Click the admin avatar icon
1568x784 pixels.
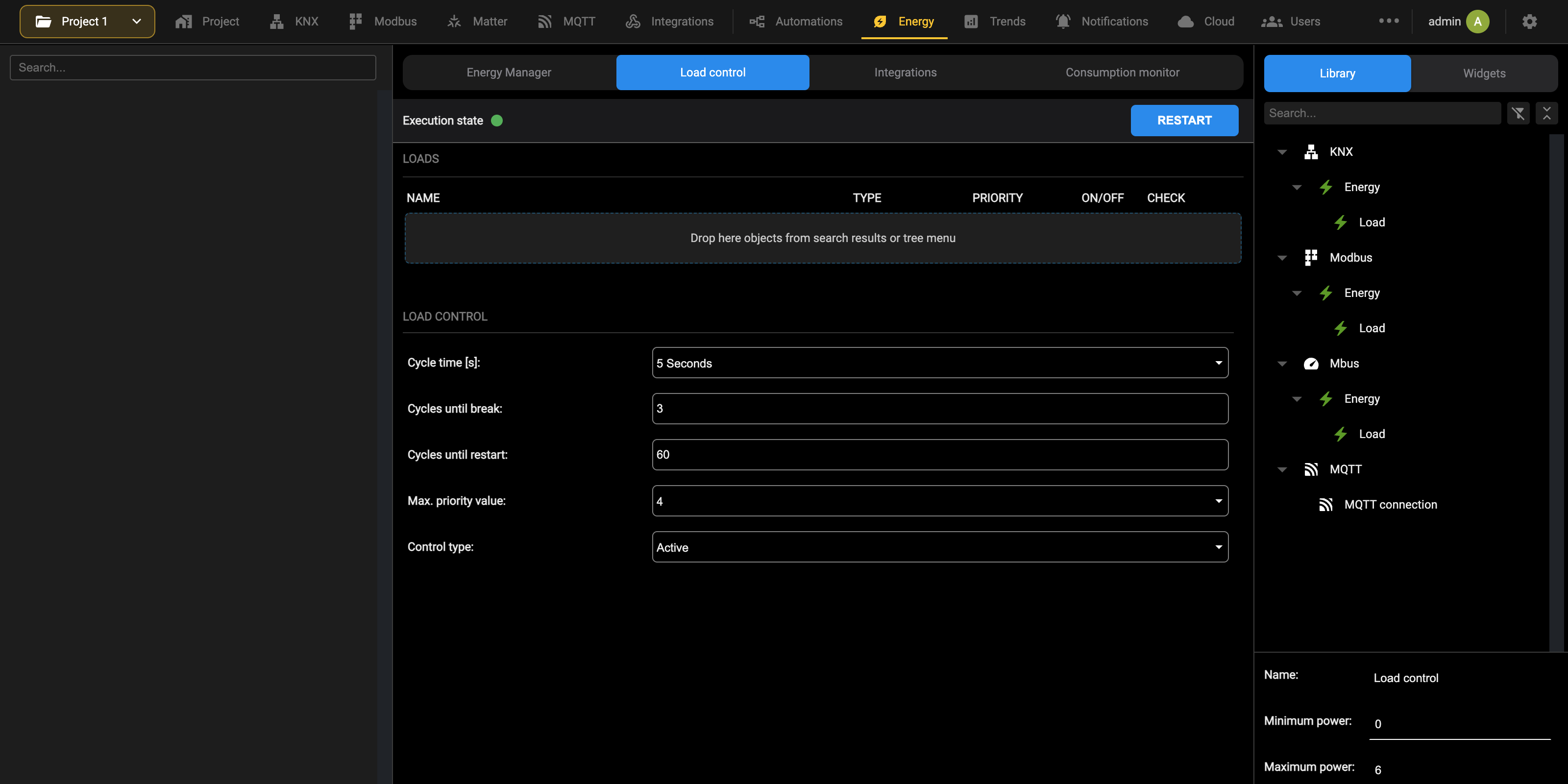1477,21
